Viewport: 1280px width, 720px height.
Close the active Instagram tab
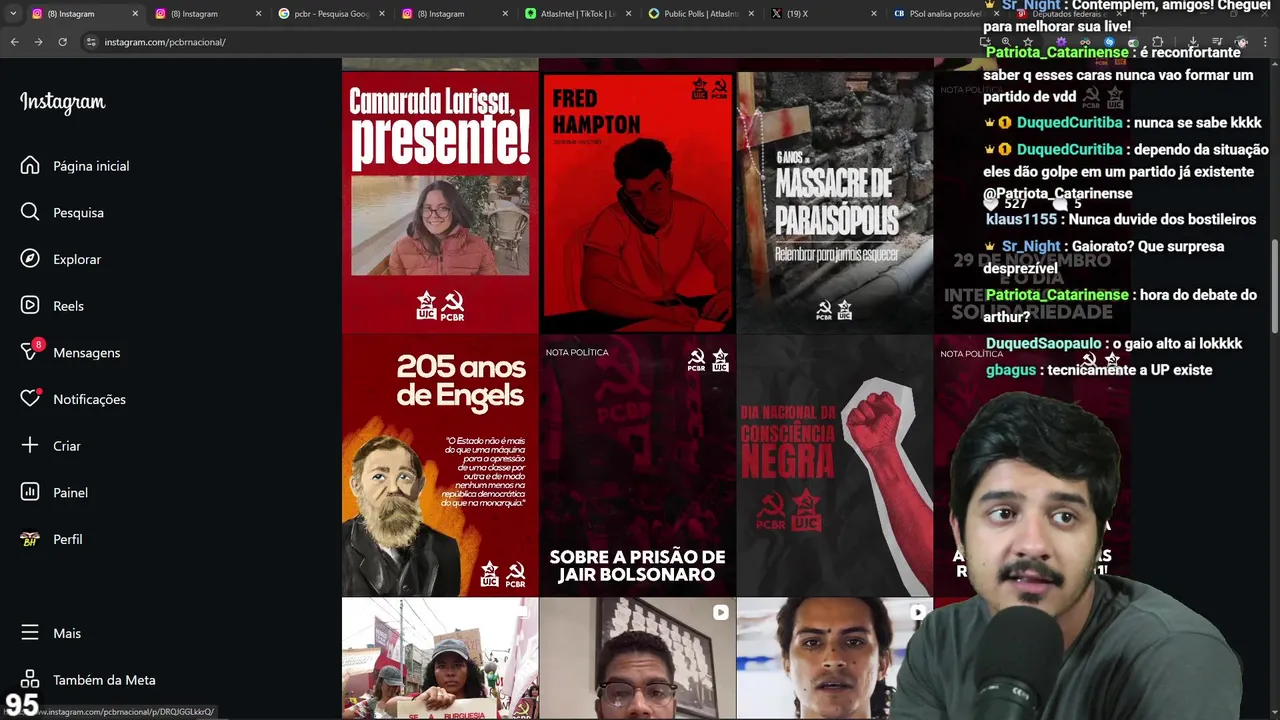click(135, 14)
